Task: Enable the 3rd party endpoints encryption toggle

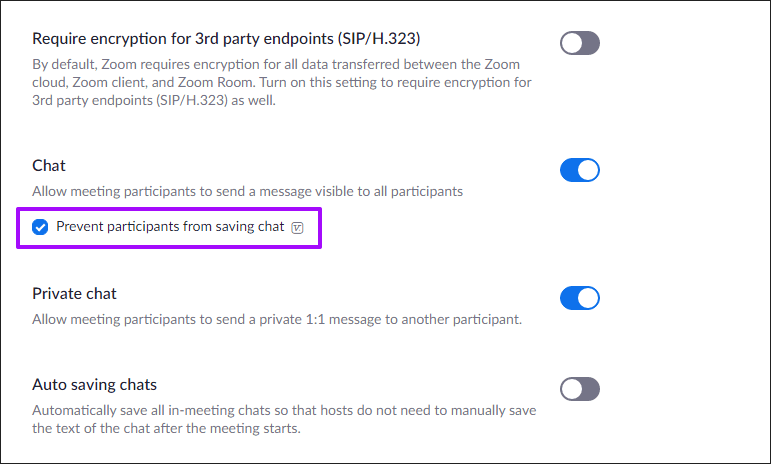Action: pyautogui.click(x=579, y=43)
